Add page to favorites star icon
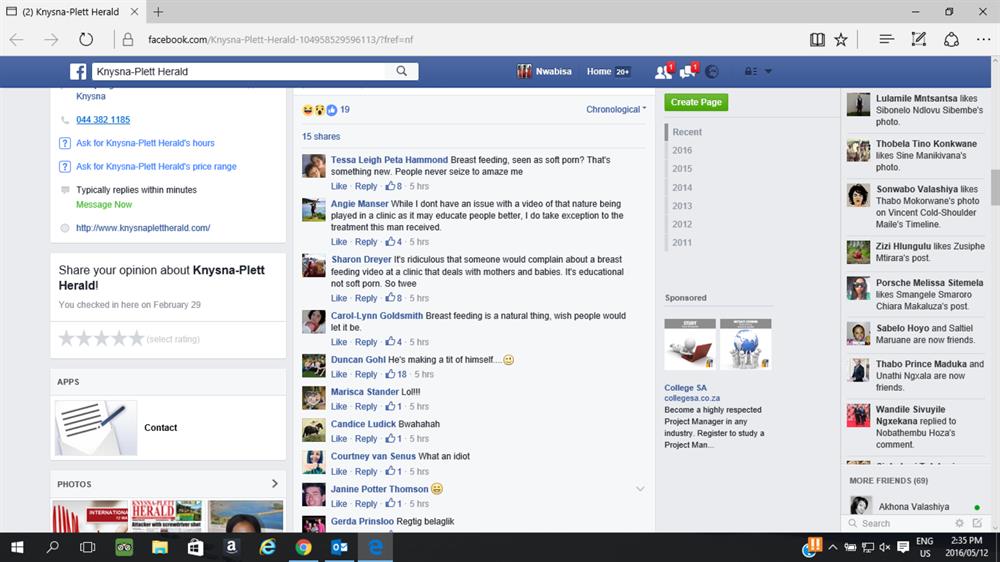The height and width of the screenshot is (562, 1000). pyautogui.click(x=841, y=40)
